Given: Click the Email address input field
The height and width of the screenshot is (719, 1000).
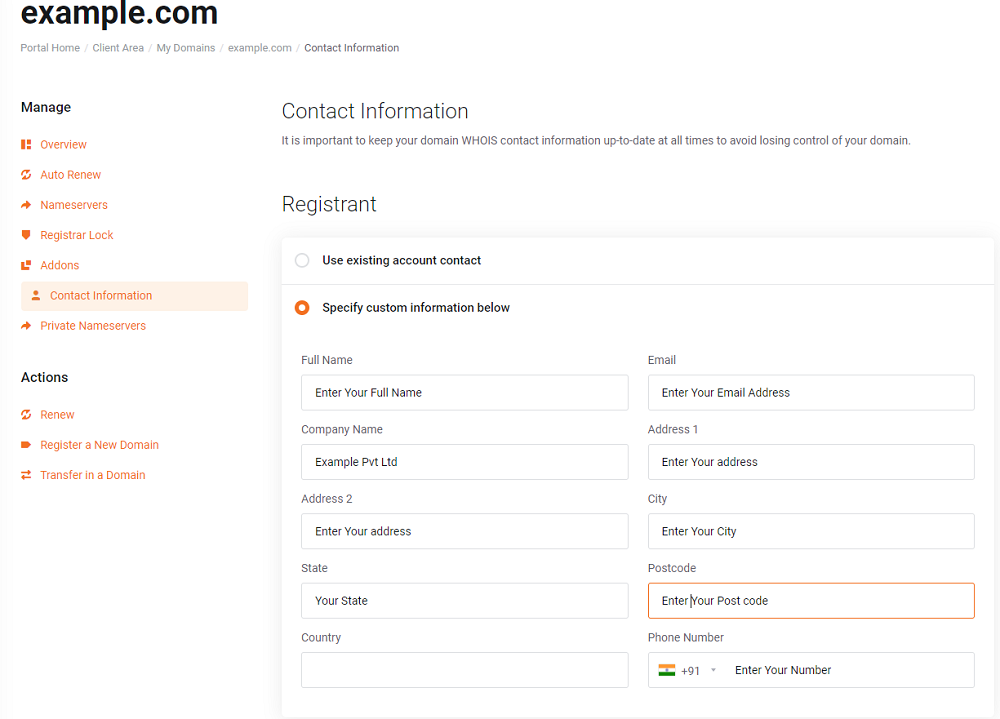Looking at the screenshot, I should point(810,393).
